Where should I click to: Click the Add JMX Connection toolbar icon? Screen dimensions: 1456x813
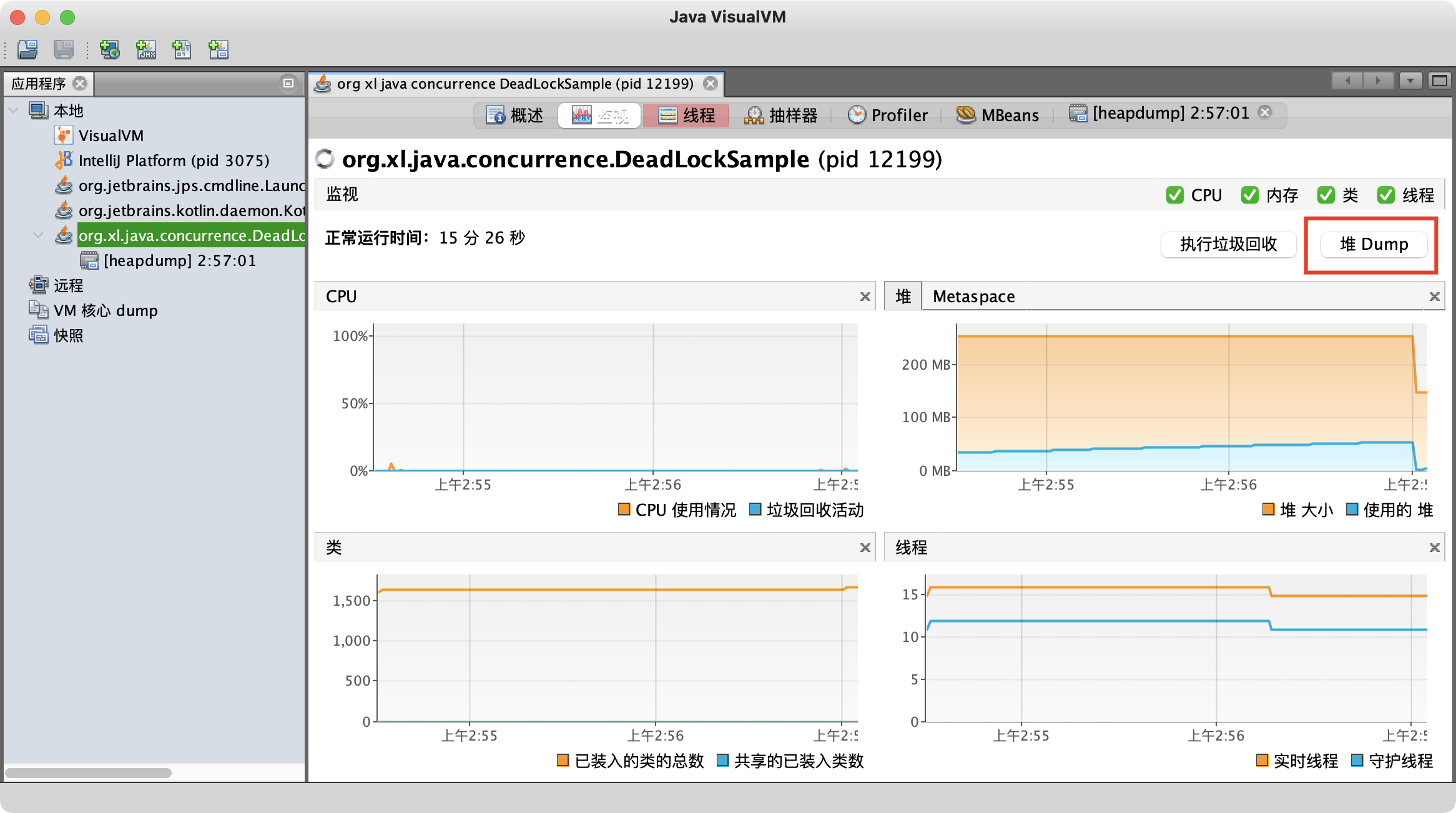click(146, 49)
